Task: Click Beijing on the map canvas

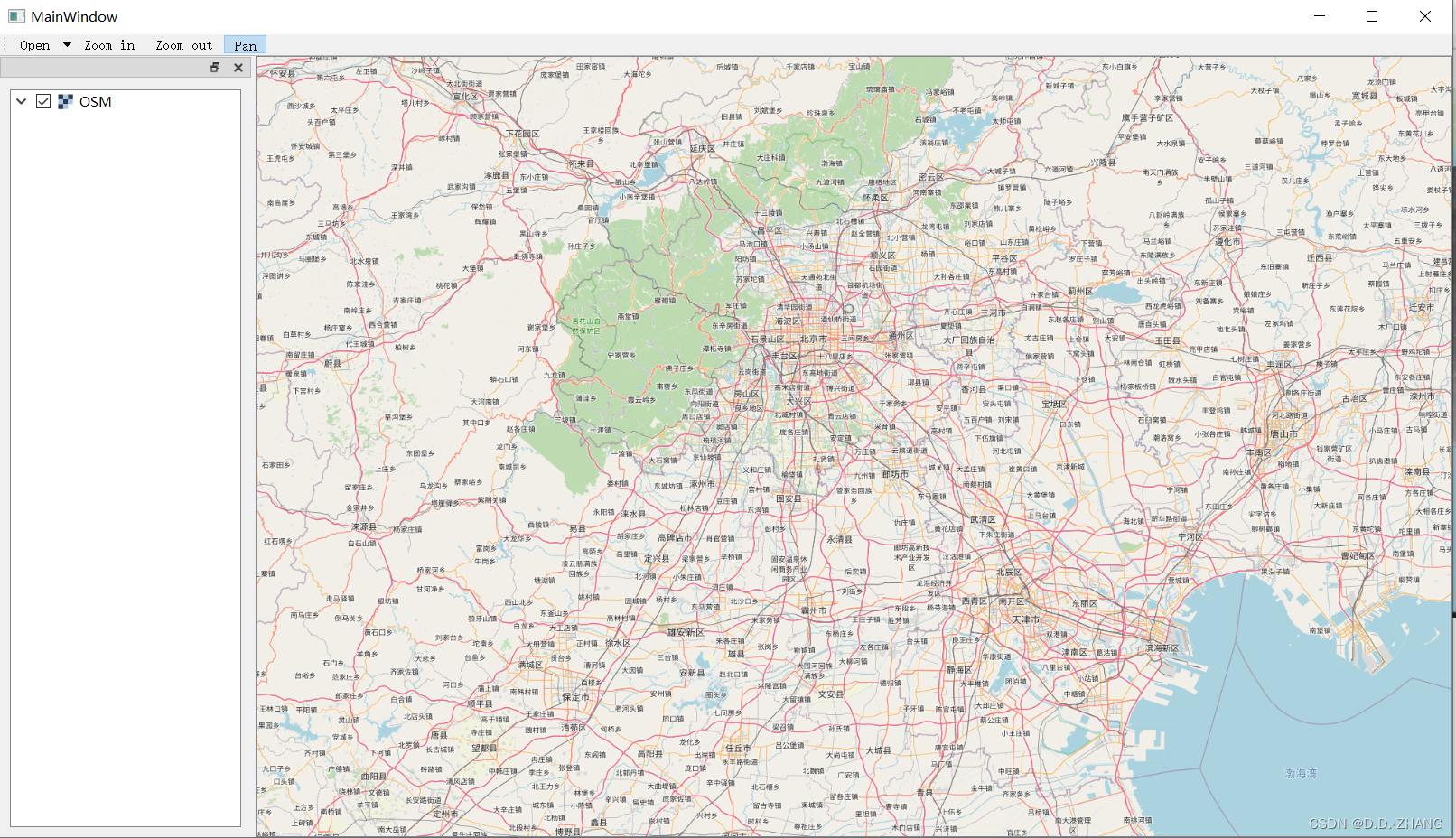Action: (814, 339)
